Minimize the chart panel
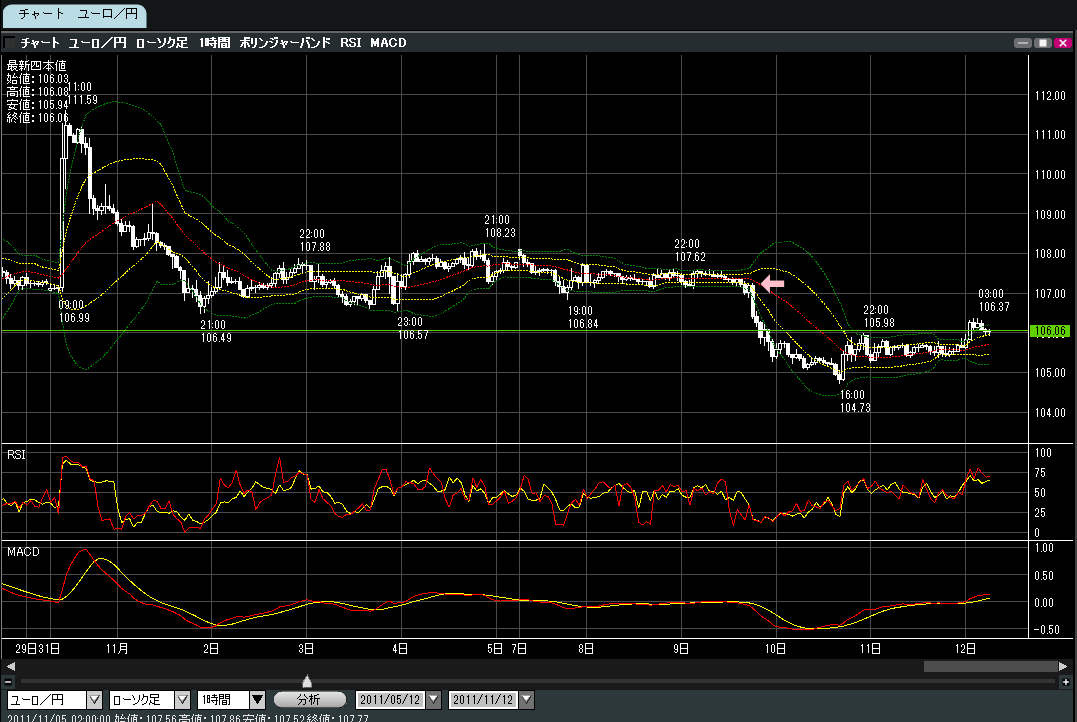 coord(1021,43)
